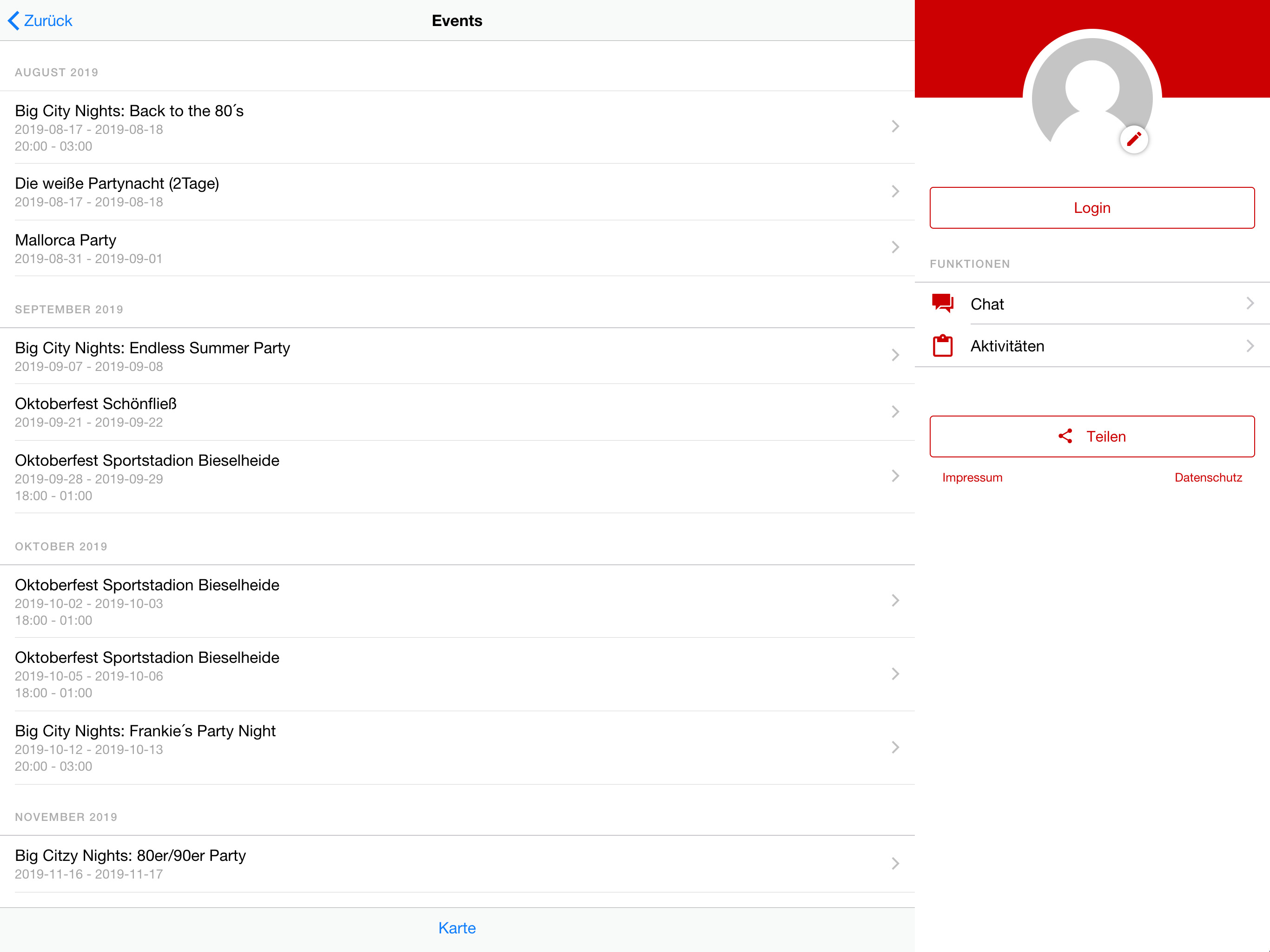Open the Karte map view

tap(457, 928)
